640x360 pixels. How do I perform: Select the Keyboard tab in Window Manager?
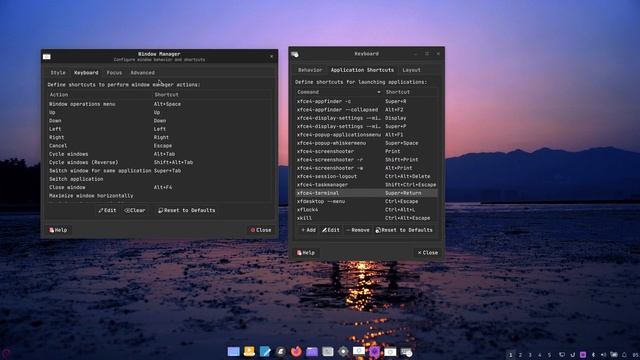[86, 73]
